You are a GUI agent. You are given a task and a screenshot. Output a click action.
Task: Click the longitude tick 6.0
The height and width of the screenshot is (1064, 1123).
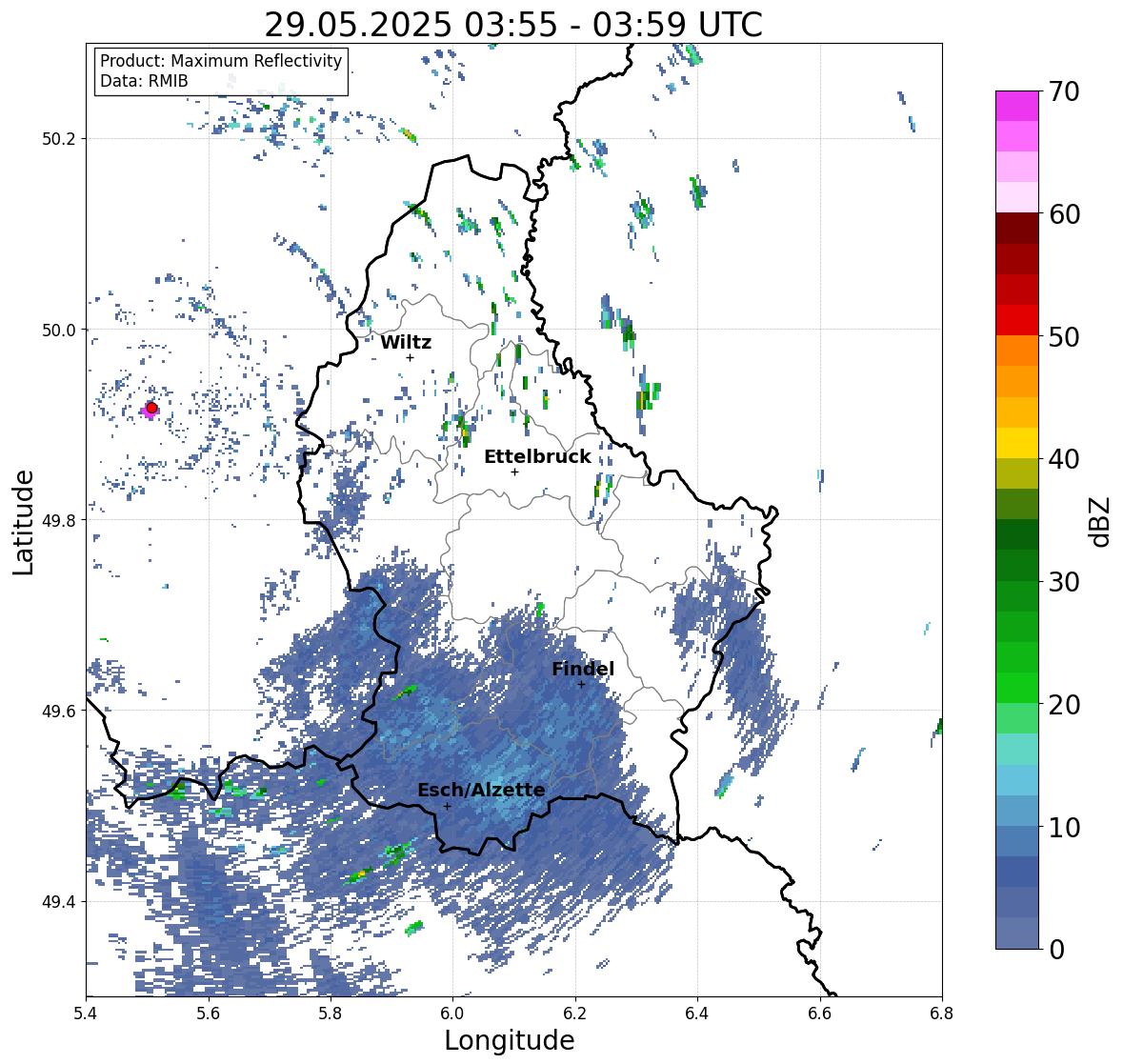coord(452,1013)
